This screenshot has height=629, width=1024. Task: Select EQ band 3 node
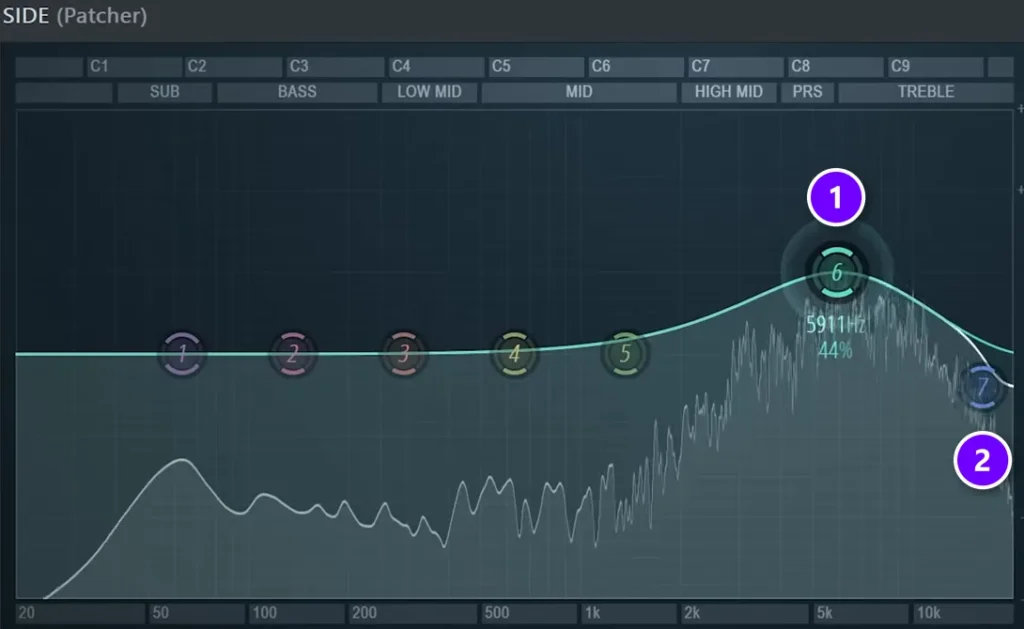coord(404,354)
